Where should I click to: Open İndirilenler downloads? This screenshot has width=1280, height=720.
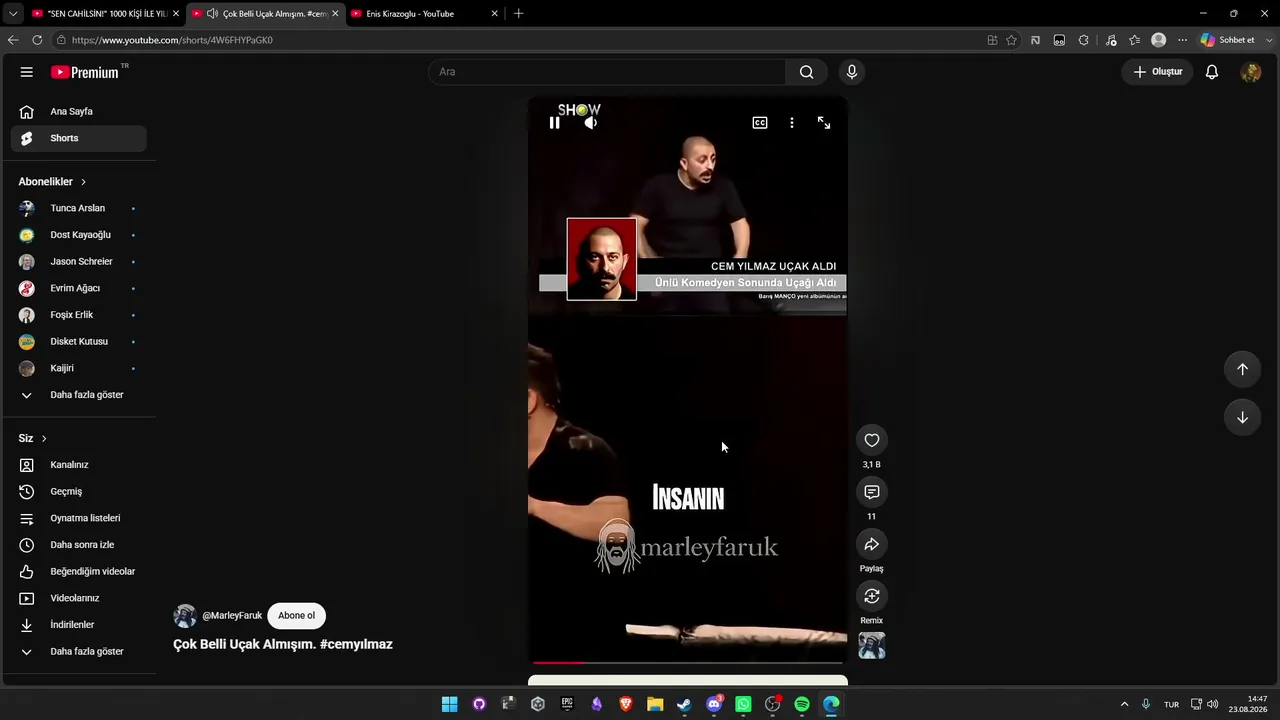[x=79, y=625]
